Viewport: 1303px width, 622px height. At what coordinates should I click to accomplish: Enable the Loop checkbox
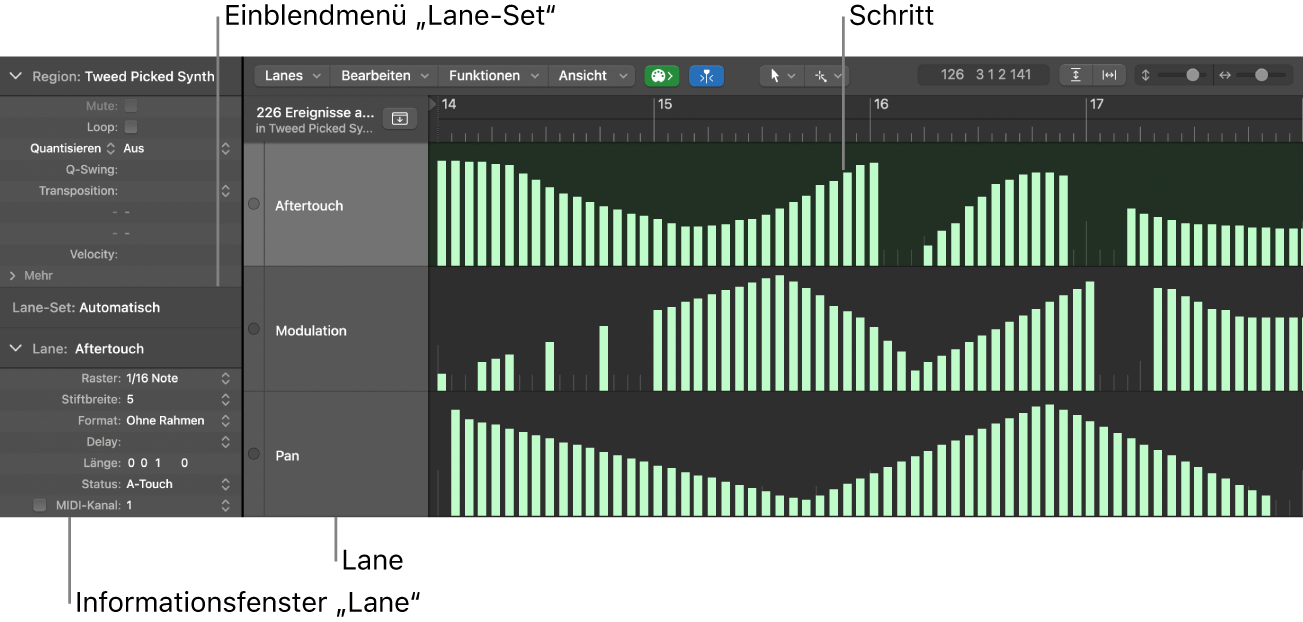click(131, 127)
